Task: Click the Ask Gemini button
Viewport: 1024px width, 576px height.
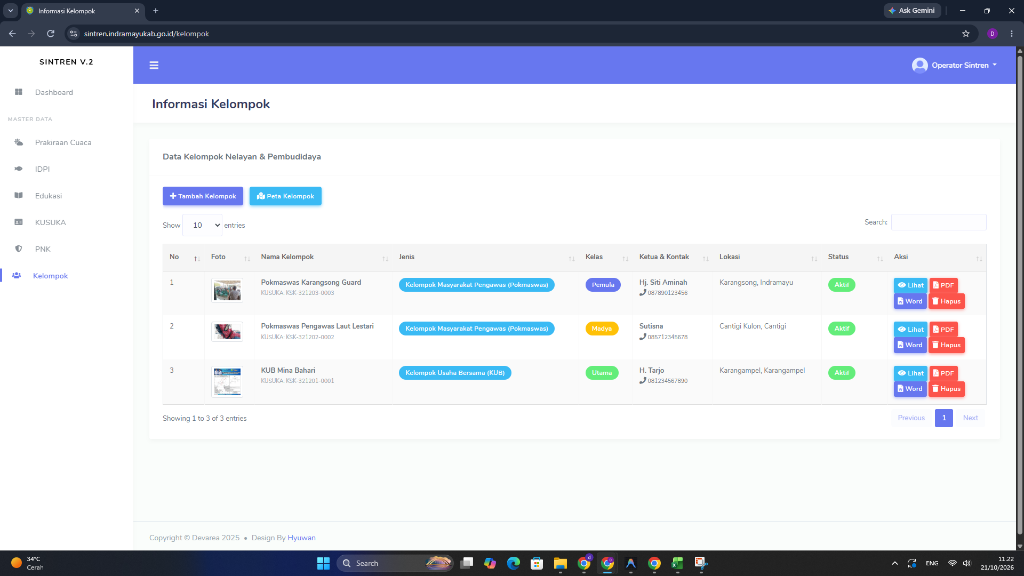Action: pyautogui.click(x=912, y=10)
